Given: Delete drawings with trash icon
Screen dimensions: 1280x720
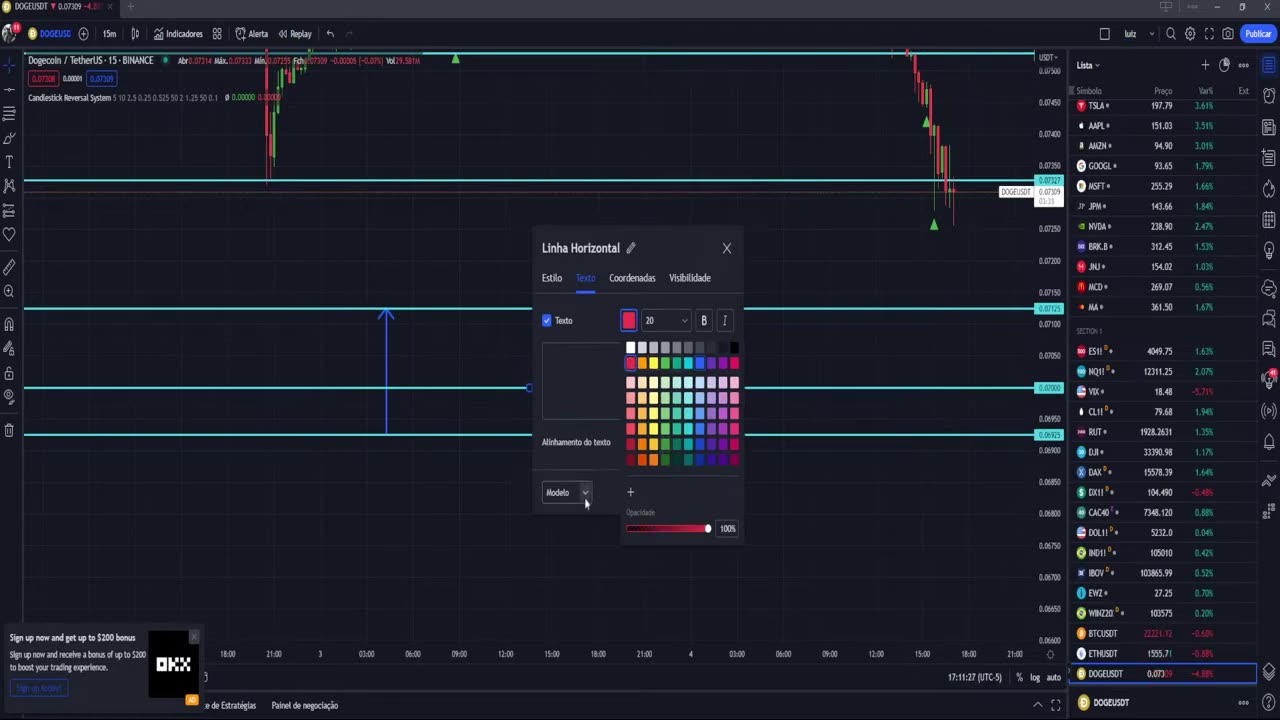Looking at the screenshot, I should click(x=9, y=430).
